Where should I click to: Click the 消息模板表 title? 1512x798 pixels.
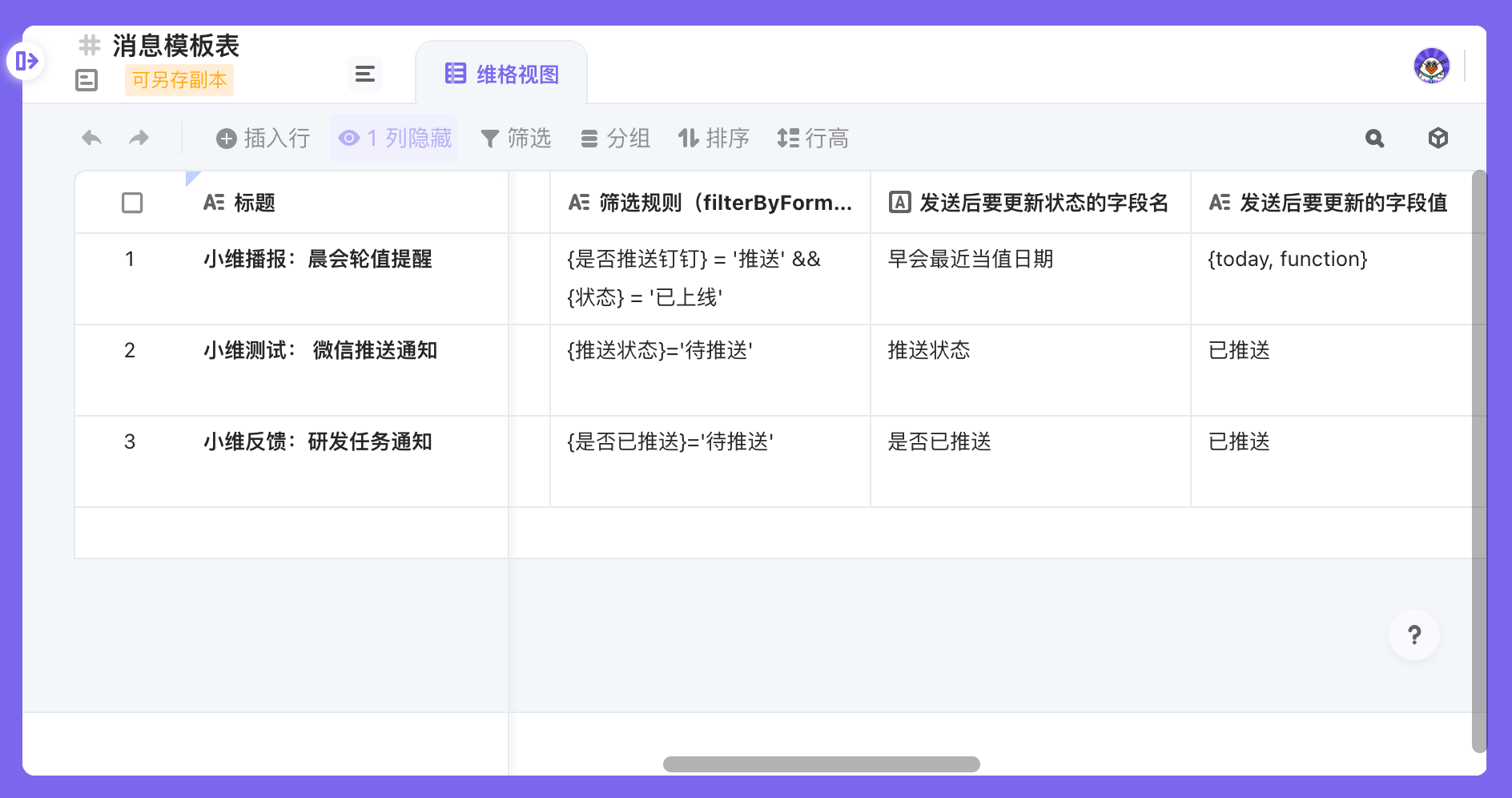pos(176,46)
